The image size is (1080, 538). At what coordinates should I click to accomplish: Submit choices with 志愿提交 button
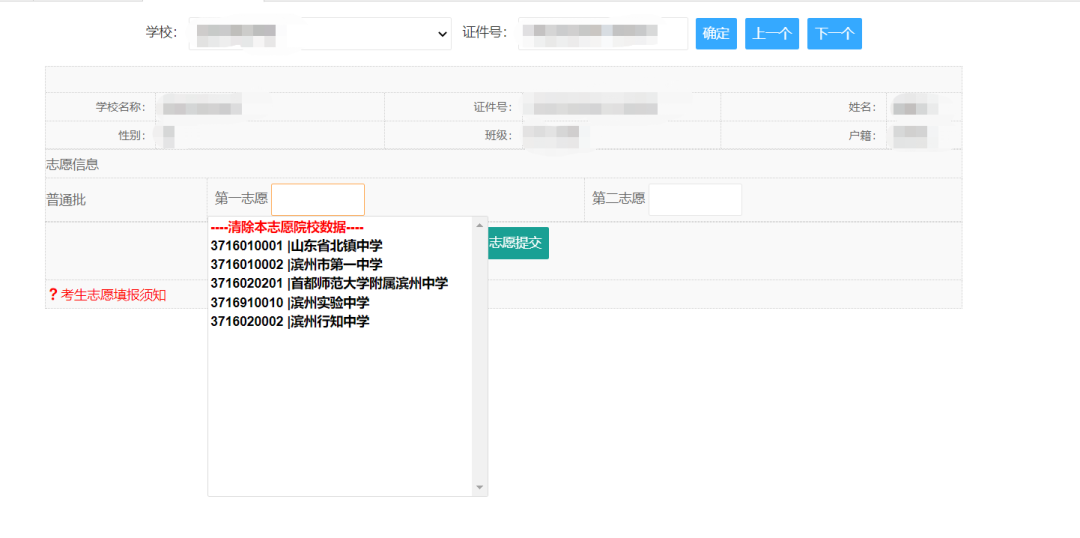tap(516, 243)
